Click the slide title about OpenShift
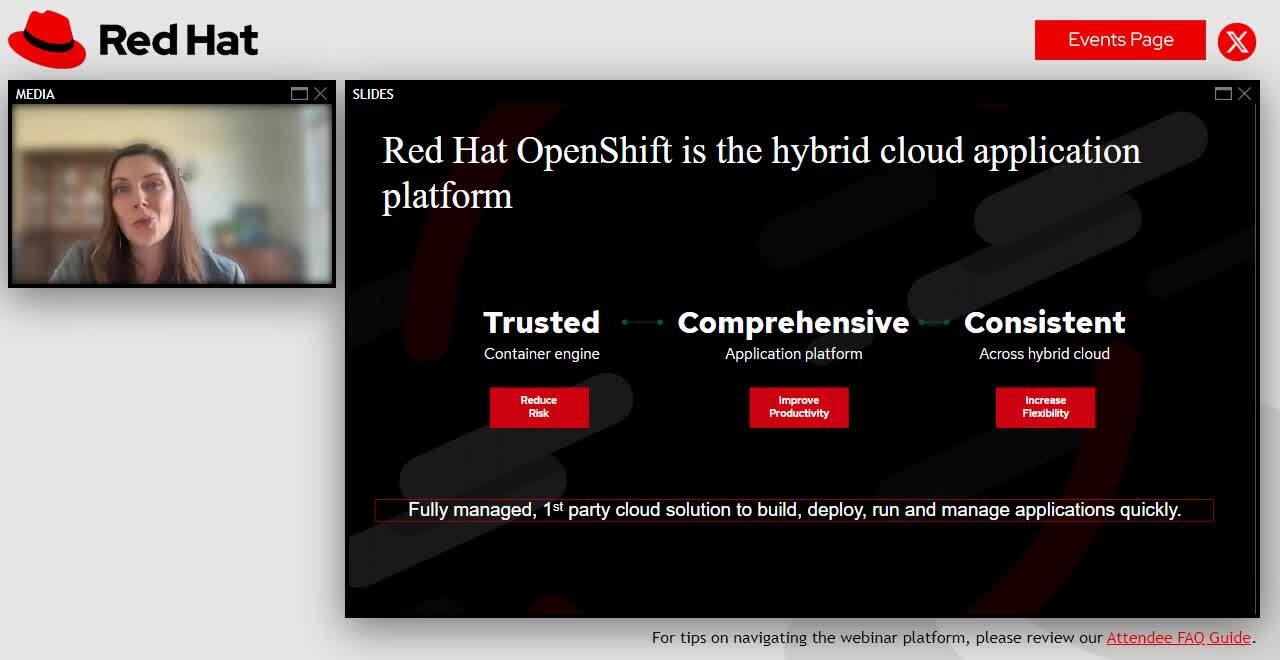Image resolution: width=1280 pixels, height=660 pixels. coord(761,172)
